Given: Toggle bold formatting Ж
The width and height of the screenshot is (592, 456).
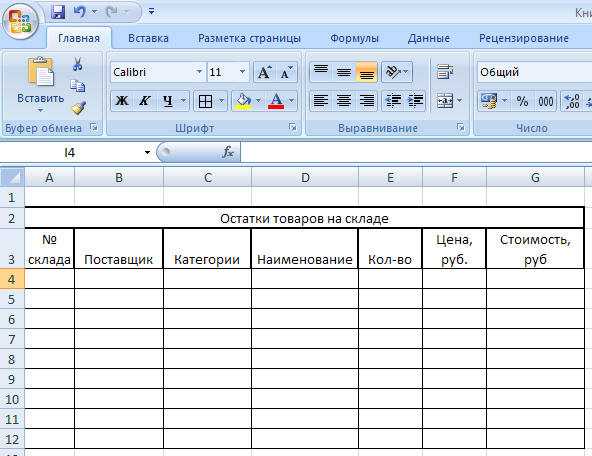Looking at the screenshot, I should click(x=122, y=101).
